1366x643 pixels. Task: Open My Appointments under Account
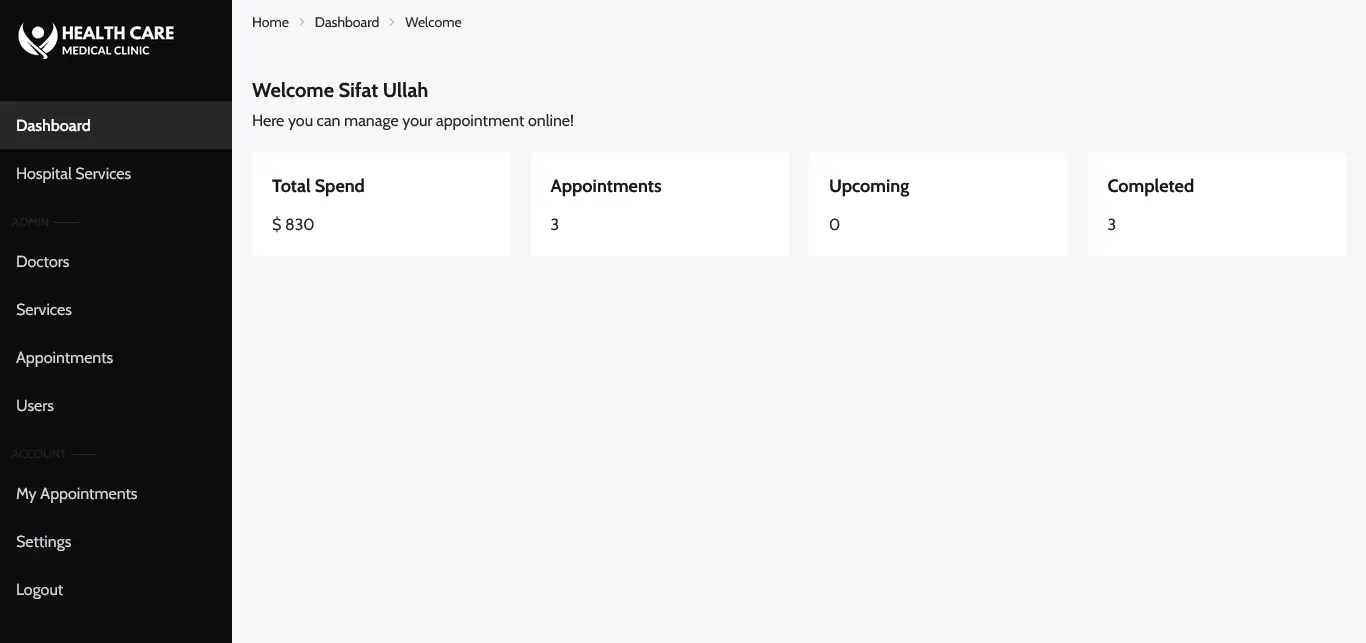pyautogui.click(x=116, y=493)
